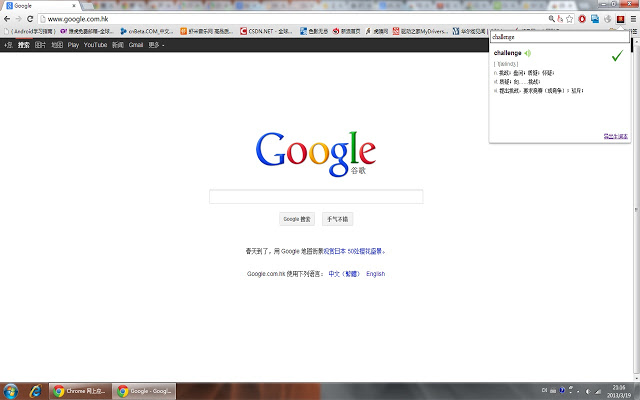Click the network signal tray icon
The width and height of the screenshot is (640, 400).
pyautogui.click(x=598, y=391)
